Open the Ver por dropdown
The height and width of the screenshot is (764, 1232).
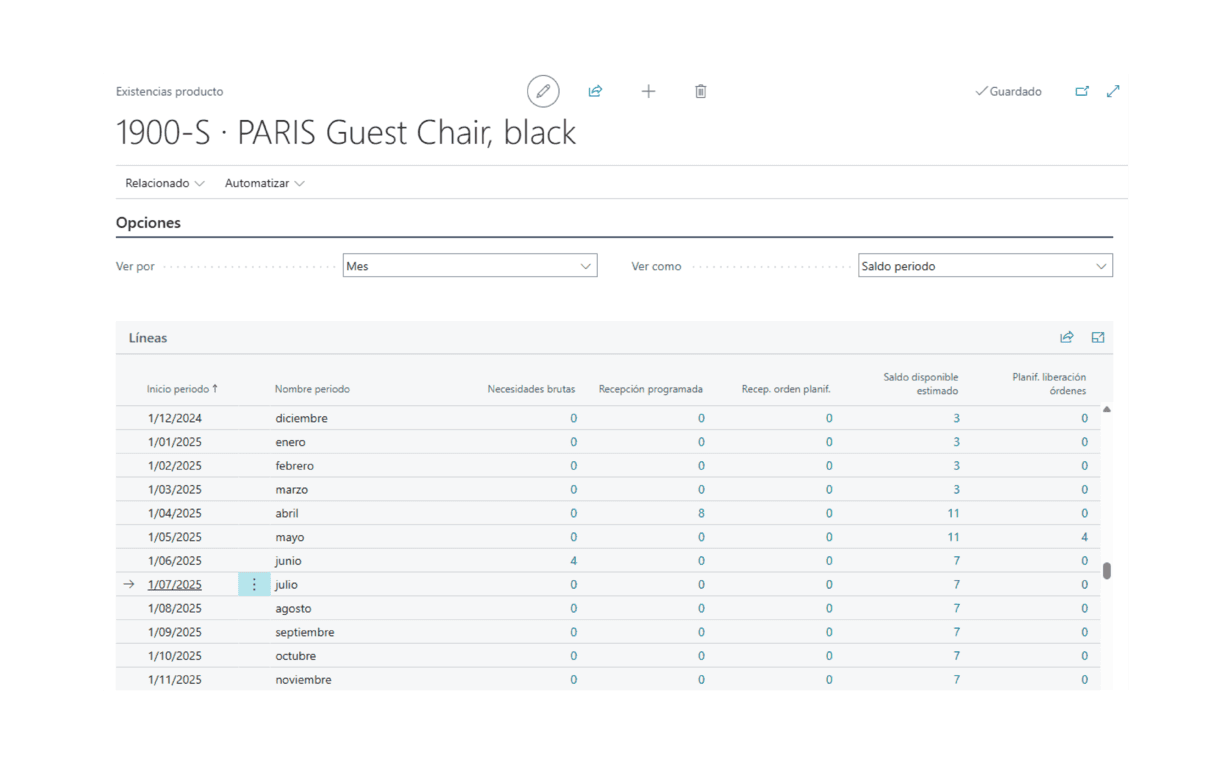[469, 266]
